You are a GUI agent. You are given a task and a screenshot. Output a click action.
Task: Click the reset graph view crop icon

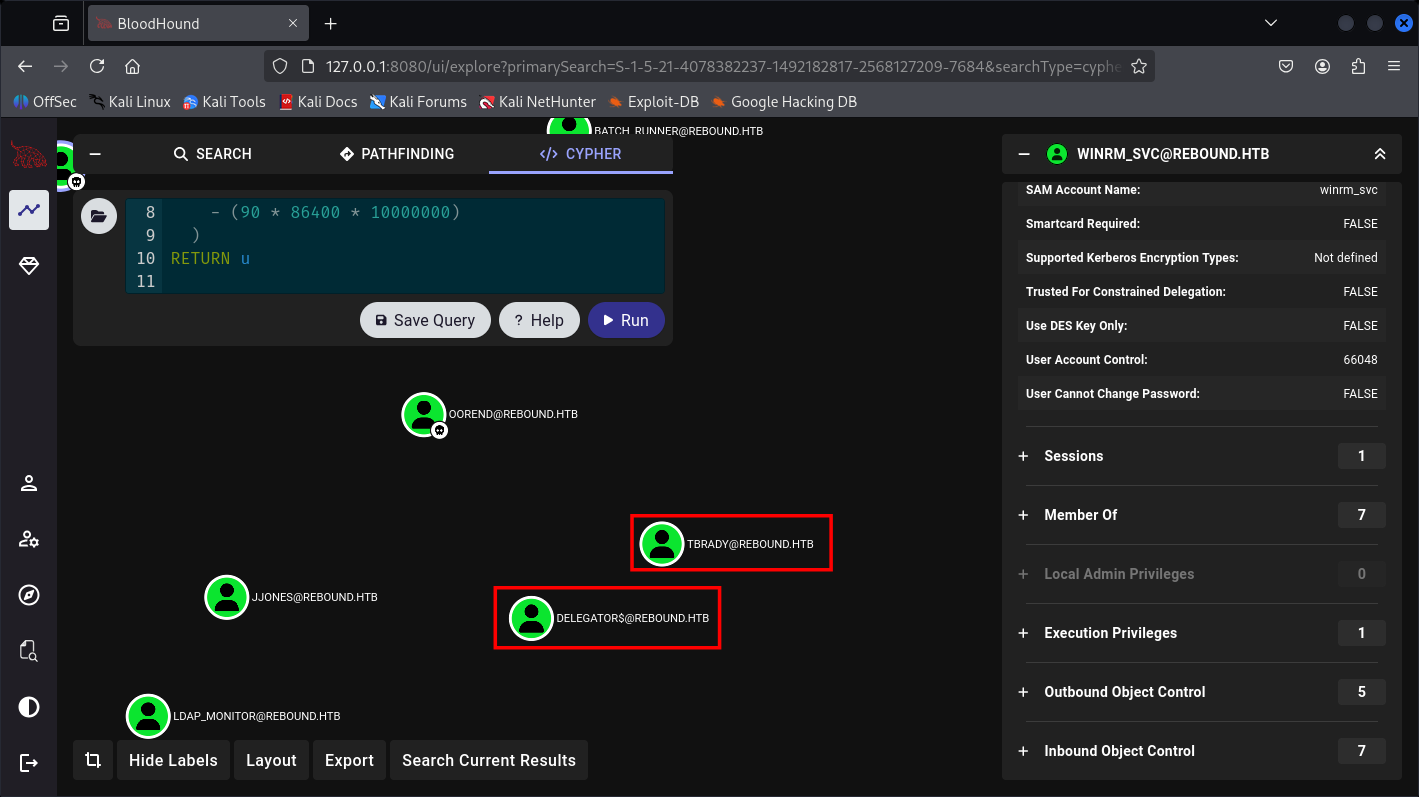(93, 760)
